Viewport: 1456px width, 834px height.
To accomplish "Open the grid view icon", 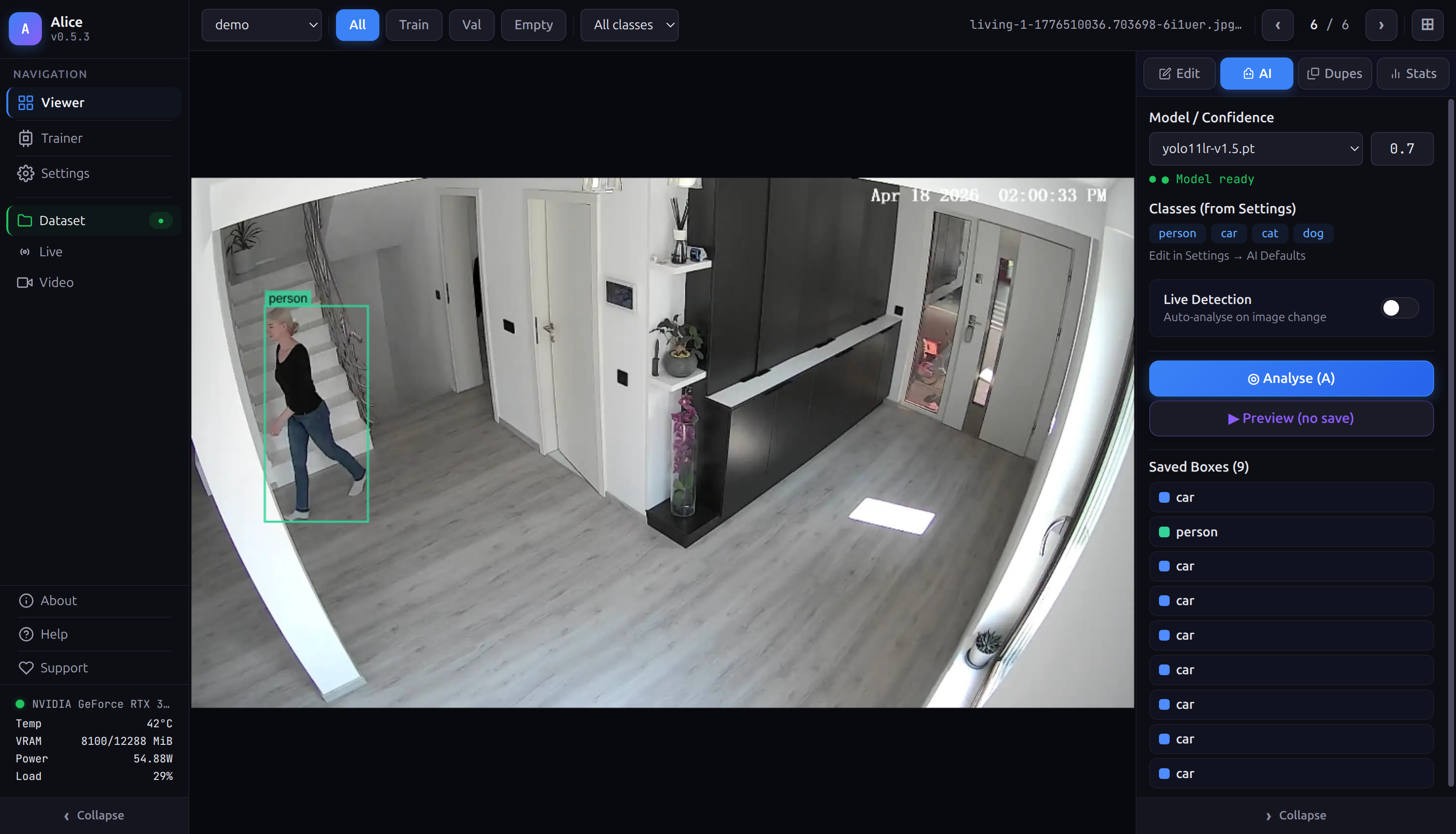I will pos(1427,25).
